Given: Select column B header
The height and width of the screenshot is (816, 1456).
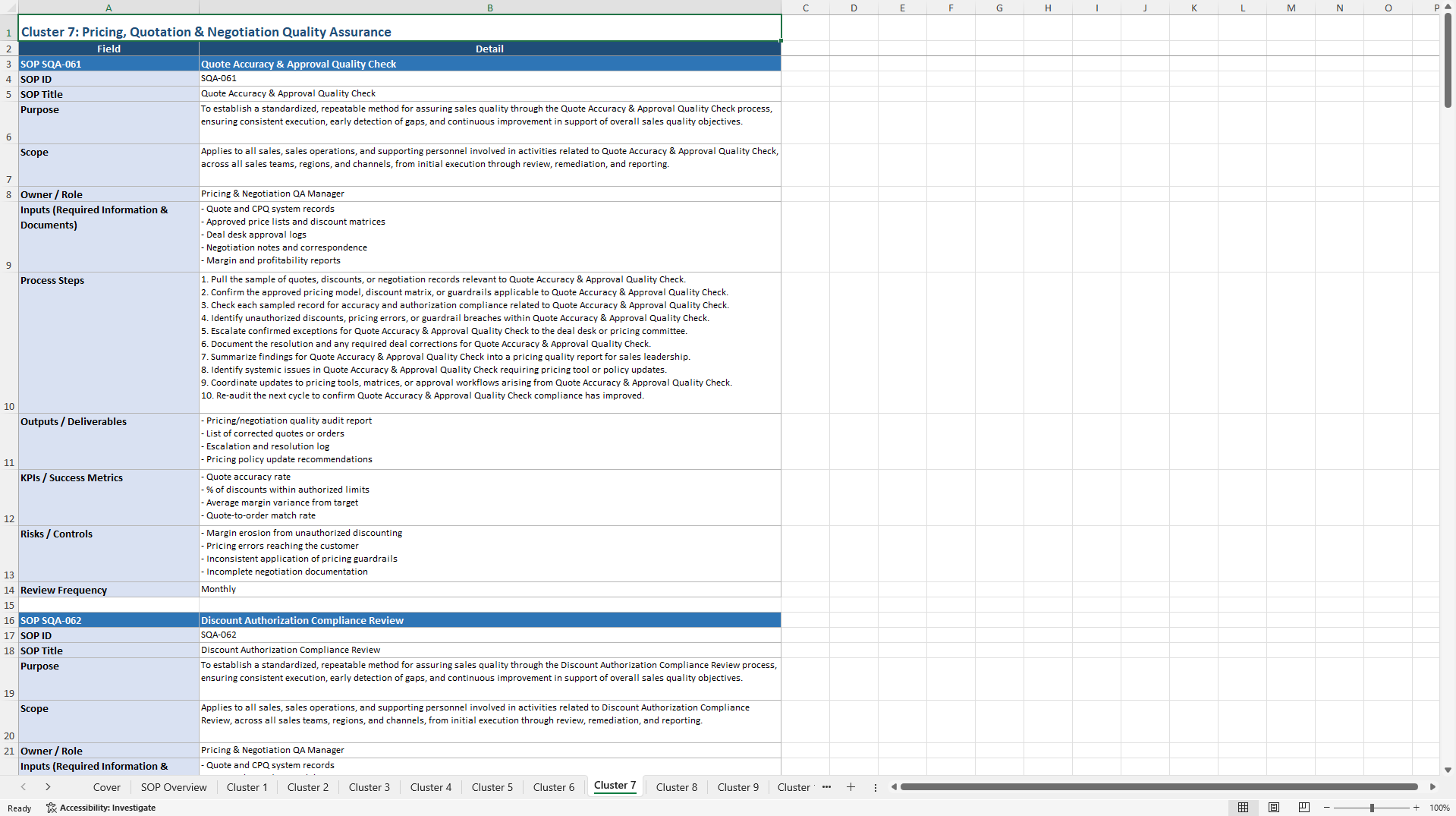Looking at the screenshot, I should (x=490, y=8).
